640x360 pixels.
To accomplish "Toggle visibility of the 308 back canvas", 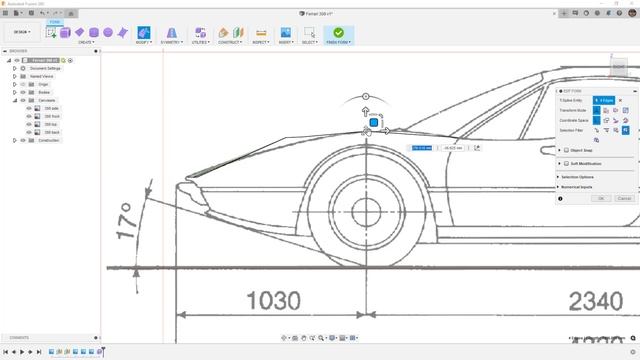I will (x=29, y=132).
